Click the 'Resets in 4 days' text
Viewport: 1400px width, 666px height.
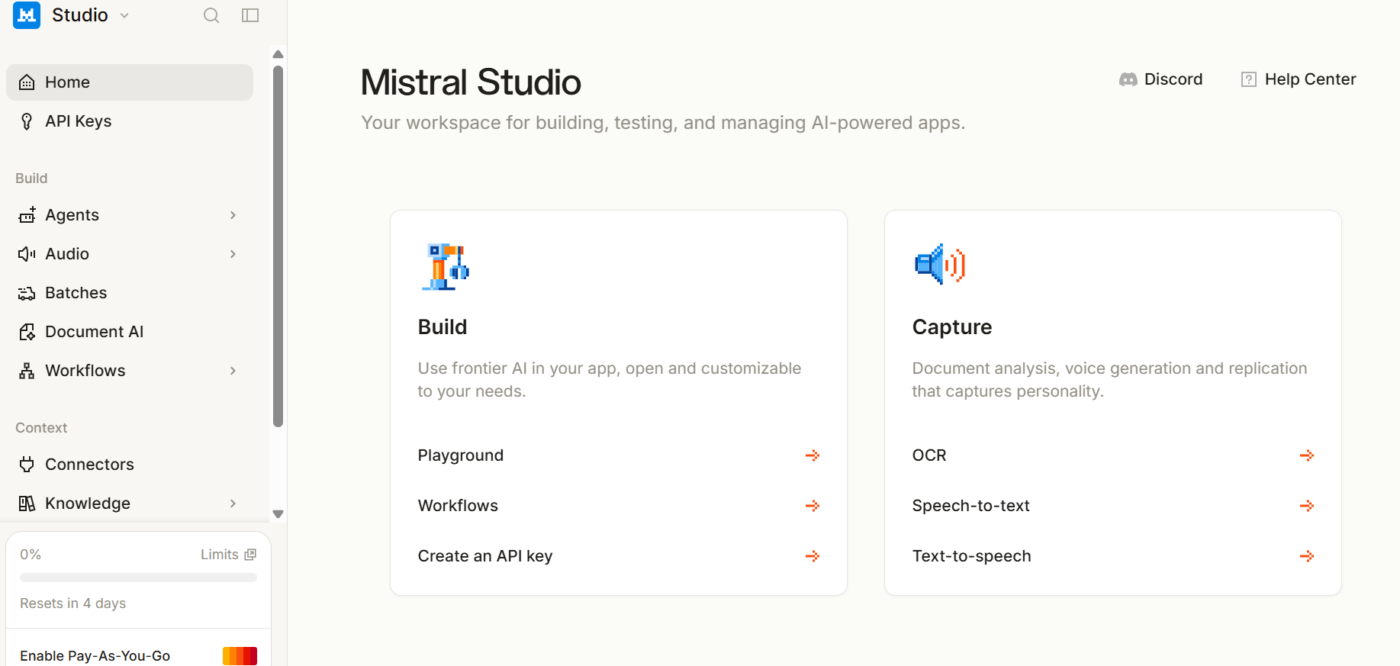[73, 603]
